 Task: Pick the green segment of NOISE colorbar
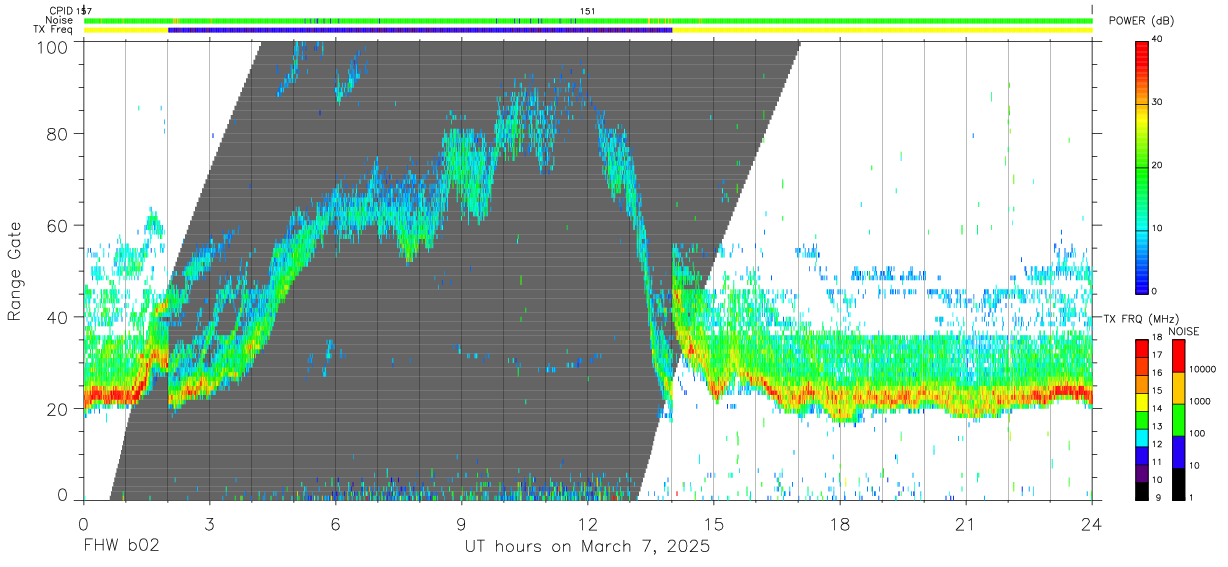(x=1178, y=420)
